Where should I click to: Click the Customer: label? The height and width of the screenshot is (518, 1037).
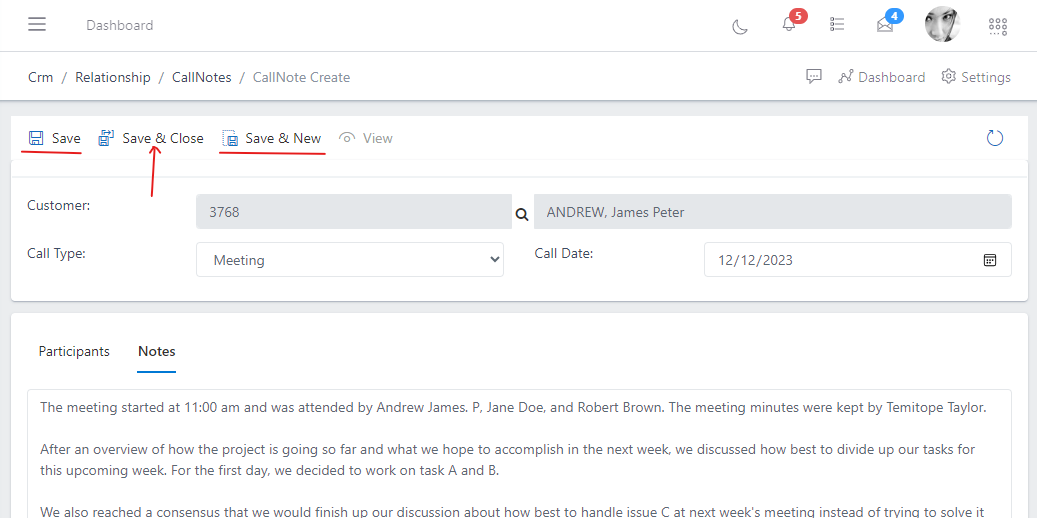(x=58, y=205)
